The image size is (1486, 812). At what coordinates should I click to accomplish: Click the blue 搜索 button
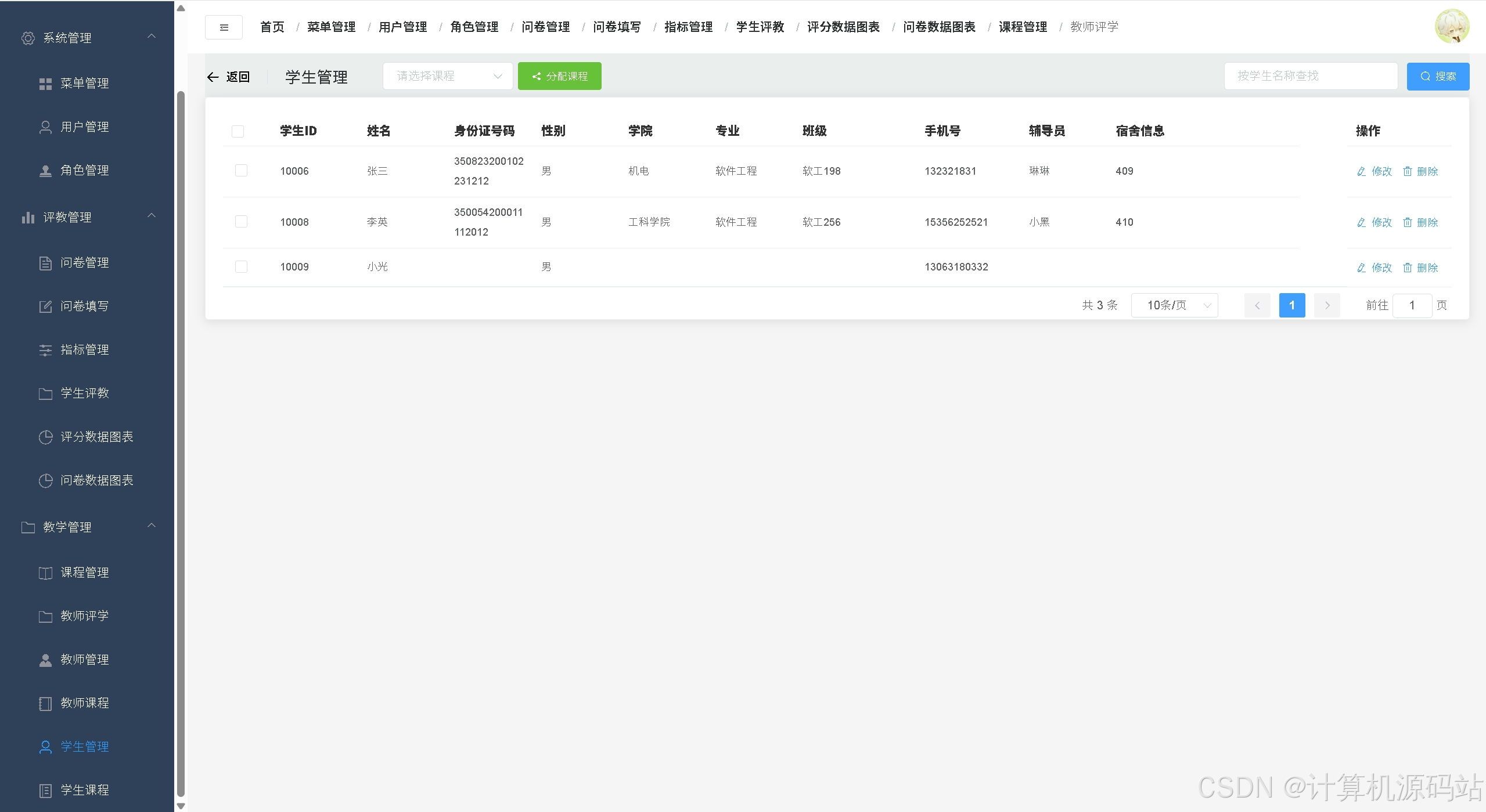point(1438,77)
